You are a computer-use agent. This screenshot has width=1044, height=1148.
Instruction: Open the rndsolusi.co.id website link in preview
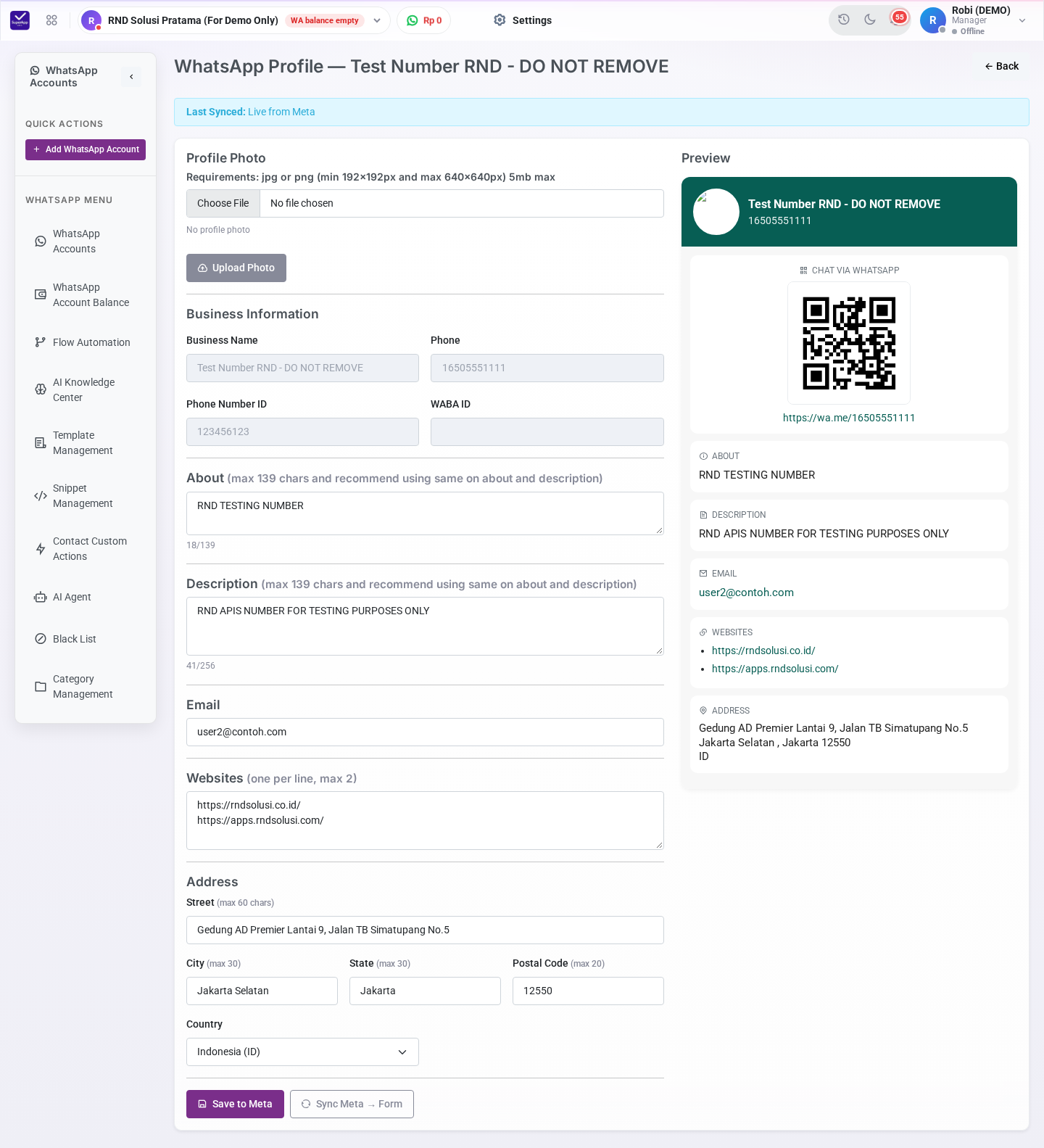point(763,651)
